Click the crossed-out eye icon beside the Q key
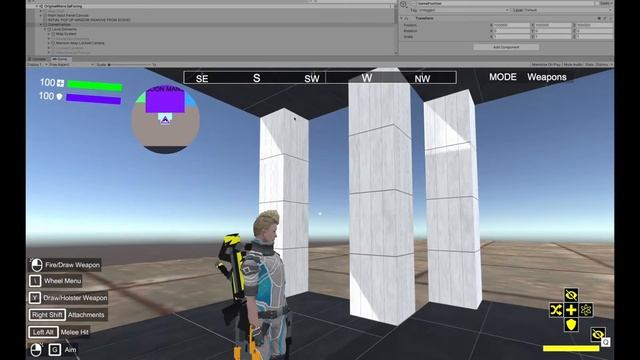640x360 pixels. click(598, 335)
